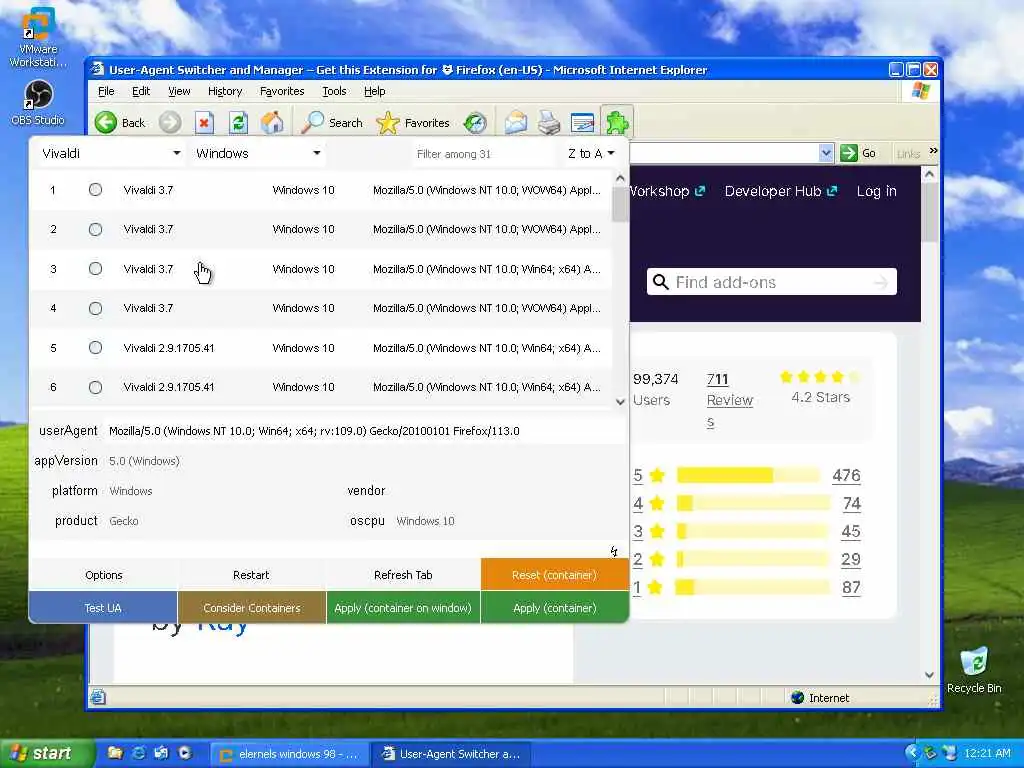The height and width of the screenshot is (768, 1024).
Task: Open the Vivaldi browser dropdown
Action: (x=110, y=153)
